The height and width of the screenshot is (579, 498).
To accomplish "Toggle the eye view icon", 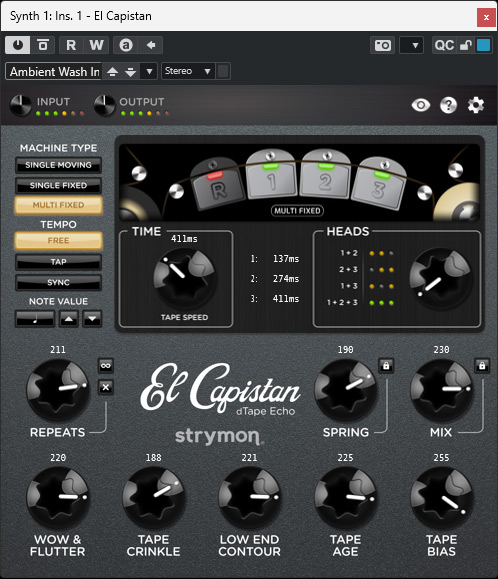I will [420, 105].
